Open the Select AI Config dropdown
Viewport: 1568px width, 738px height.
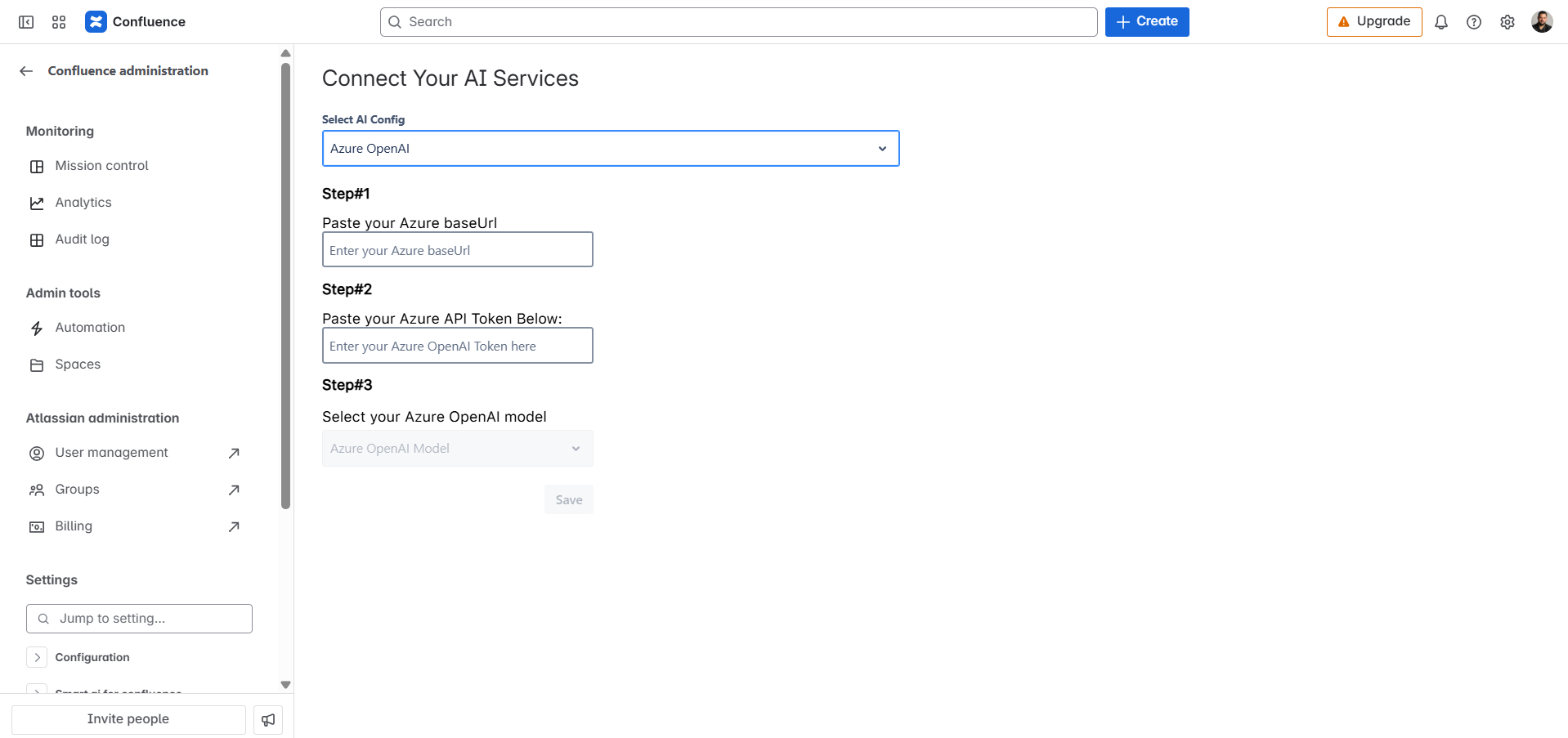(x=610, y=149)
